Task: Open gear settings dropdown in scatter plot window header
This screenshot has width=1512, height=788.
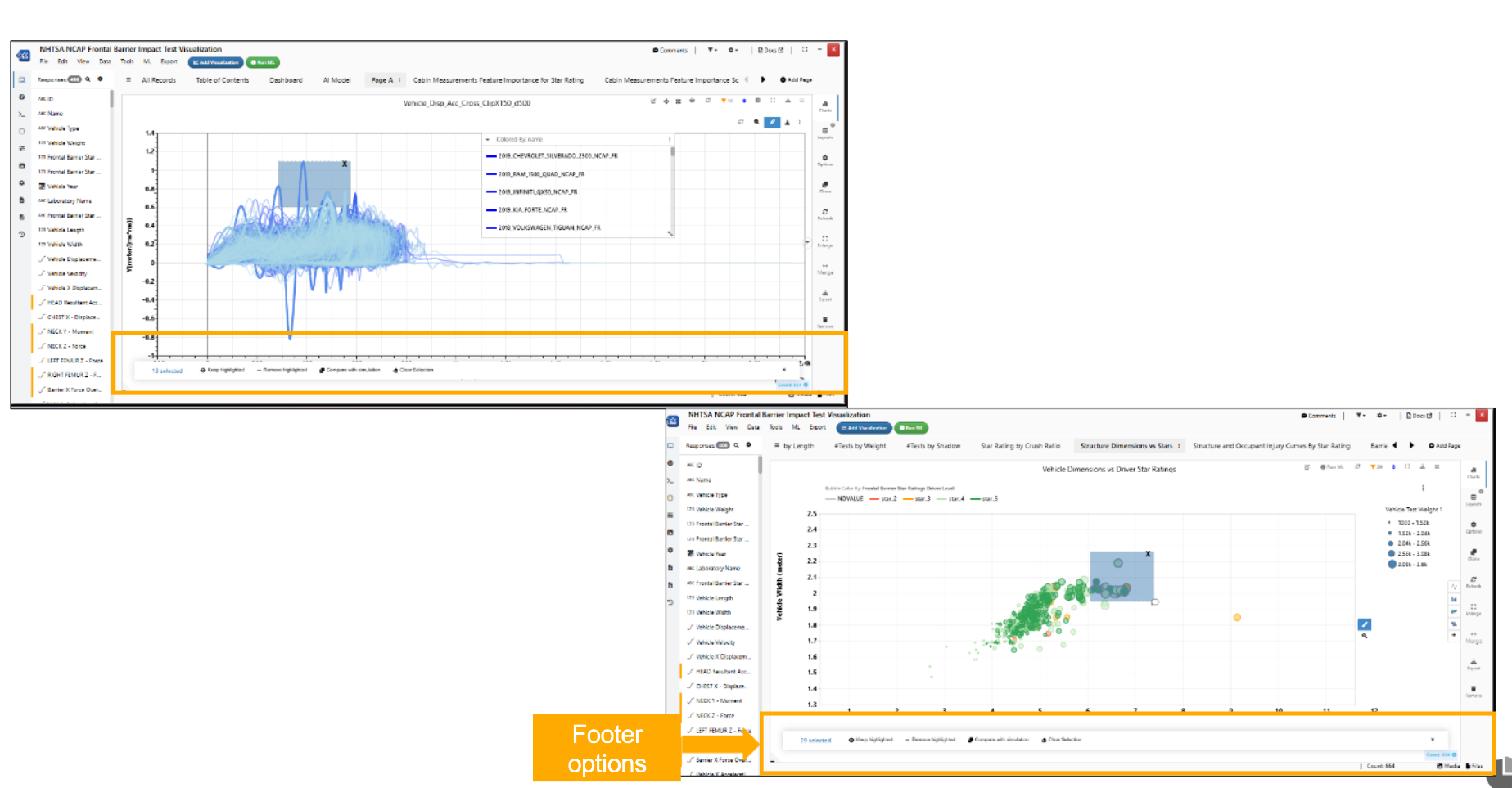Action: click(x=1381, y=416)
